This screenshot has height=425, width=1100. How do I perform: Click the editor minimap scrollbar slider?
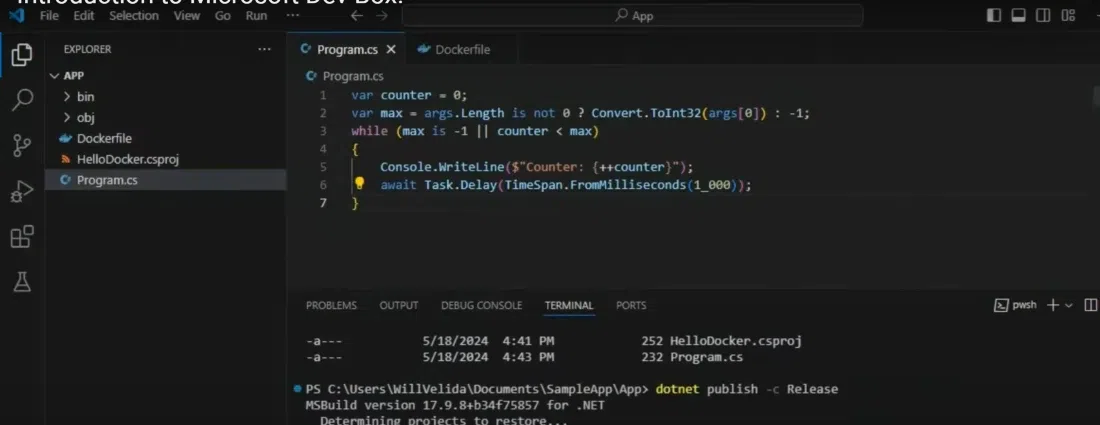(x=1096, y=97)
